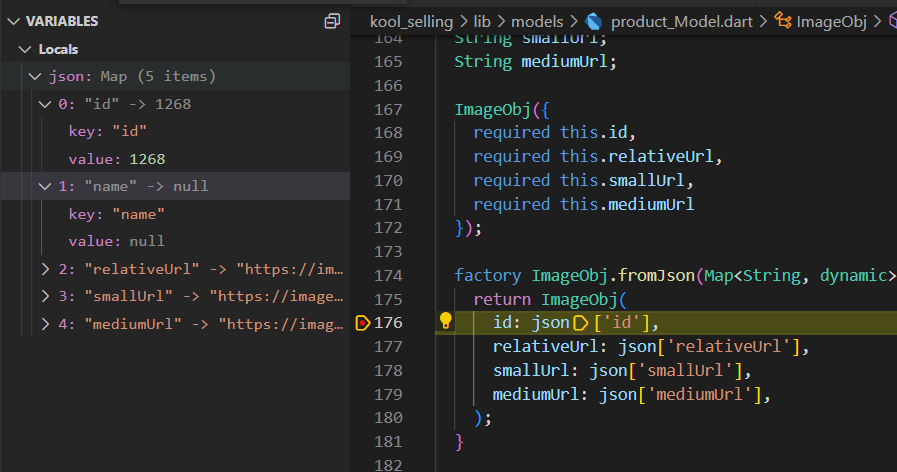Click the ImageObj class symbol icon in breadcrumb

(783, 21)
